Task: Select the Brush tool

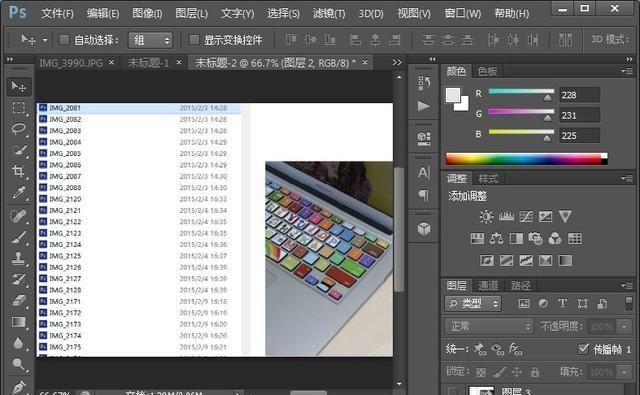Action: 19,237
